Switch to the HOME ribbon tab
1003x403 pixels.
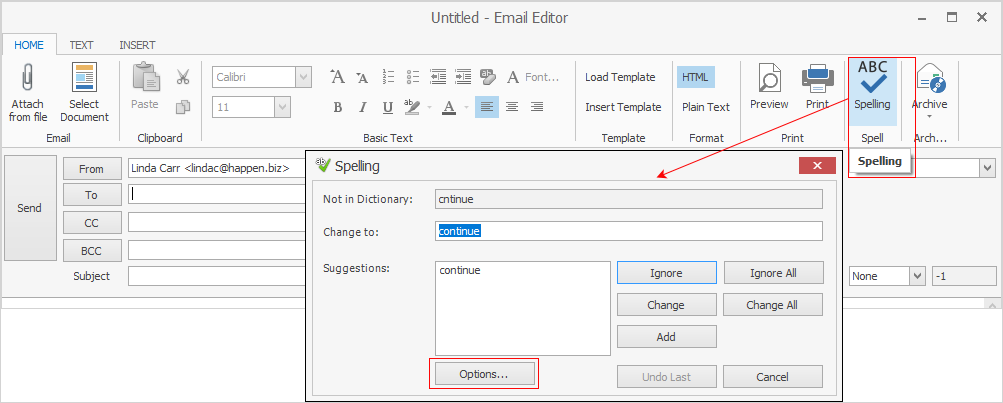[29, 45]
